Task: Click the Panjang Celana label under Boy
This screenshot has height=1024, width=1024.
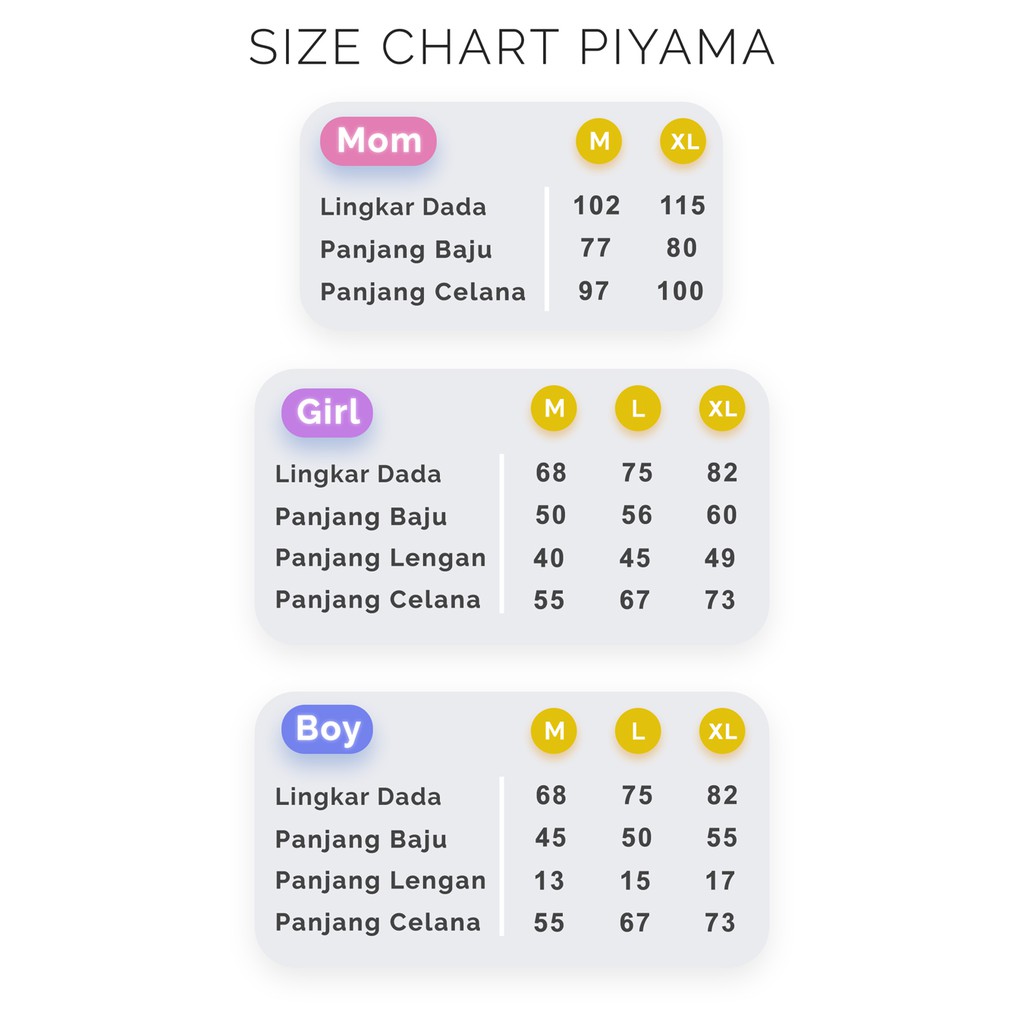Action: tap(378, 923)
